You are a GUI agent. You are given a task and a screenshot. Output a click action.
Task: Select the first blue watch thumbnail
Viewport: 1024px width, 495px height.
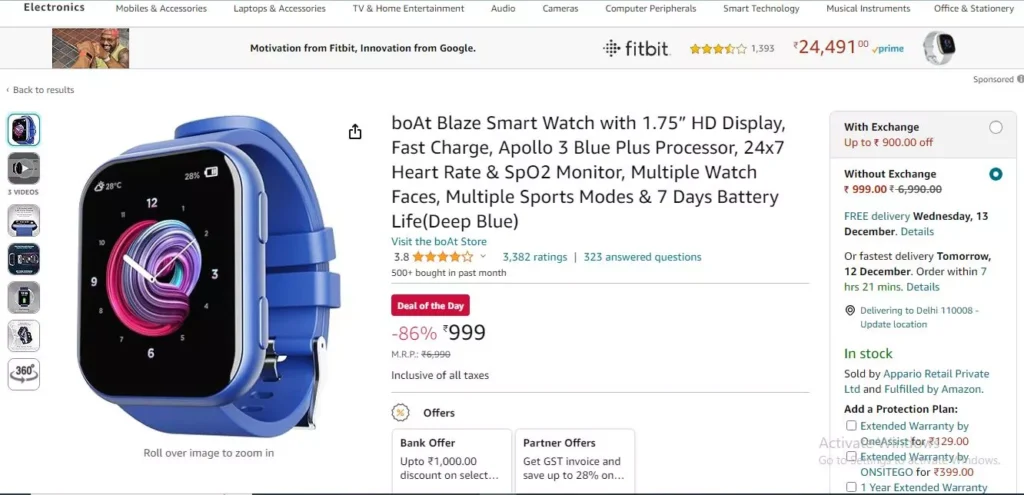click(x=24, y=129)
